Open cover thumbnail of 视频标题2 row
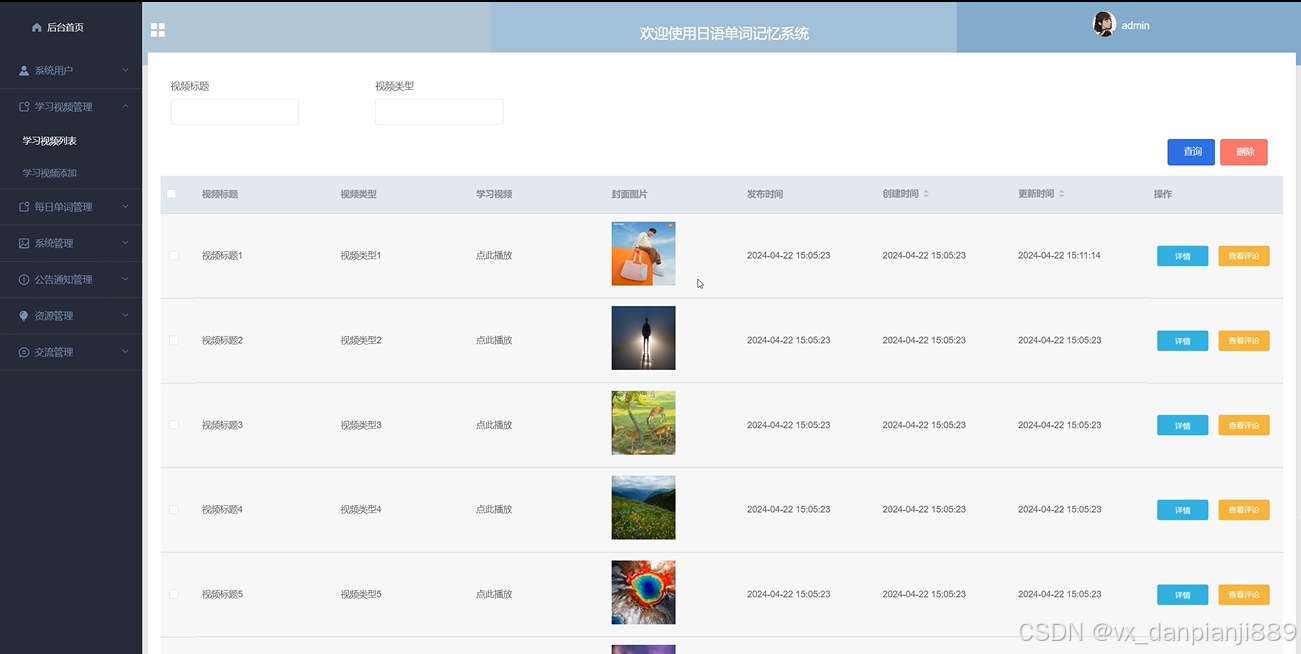The width and height of the screenshot is (1301, 654). pos(643,338)
